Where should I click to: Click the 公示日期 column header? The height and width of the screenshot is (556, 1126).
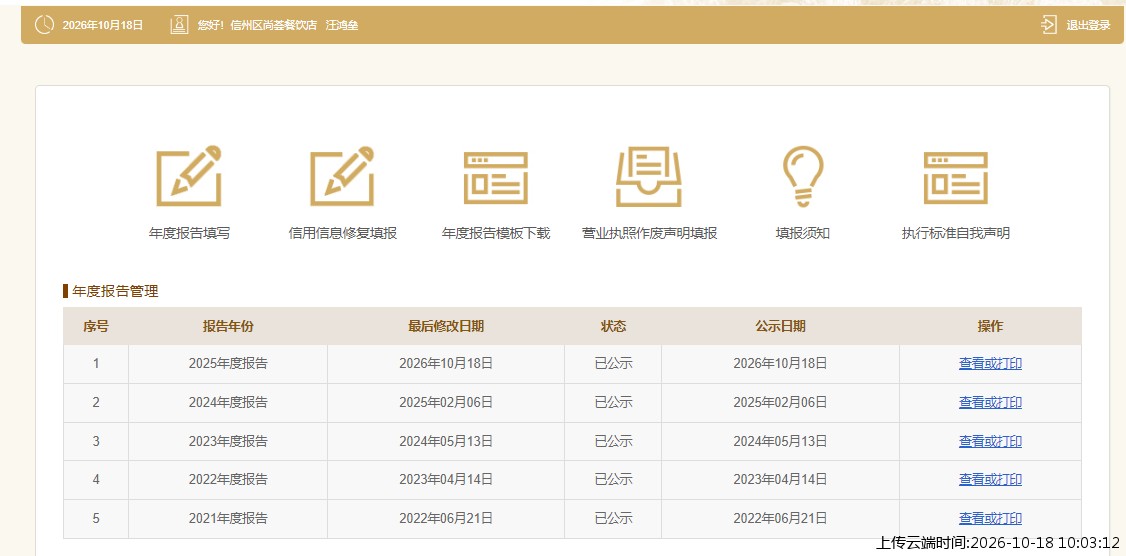pos(780,326)
